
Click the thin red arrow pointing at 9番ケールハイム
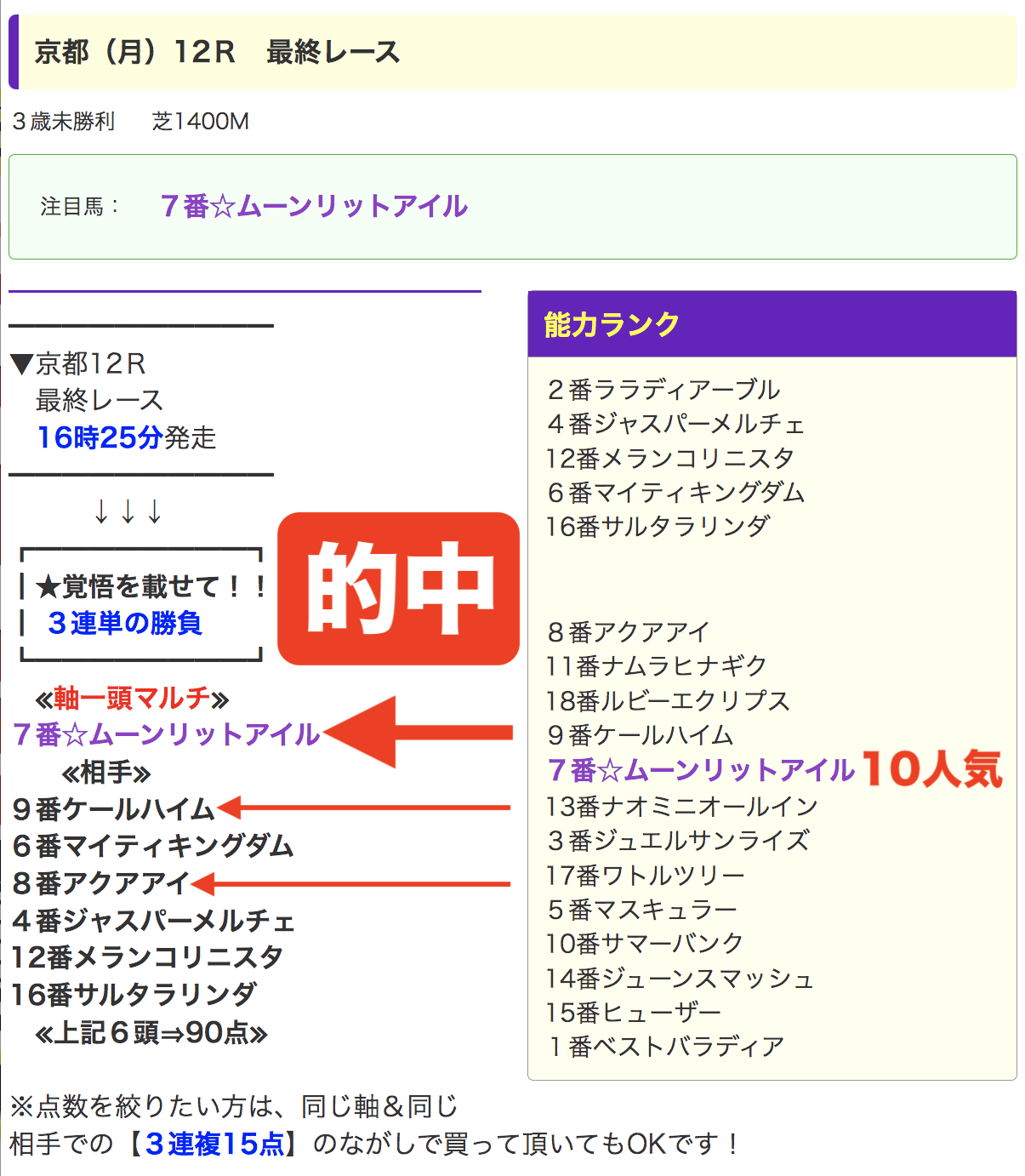[364, 808]
